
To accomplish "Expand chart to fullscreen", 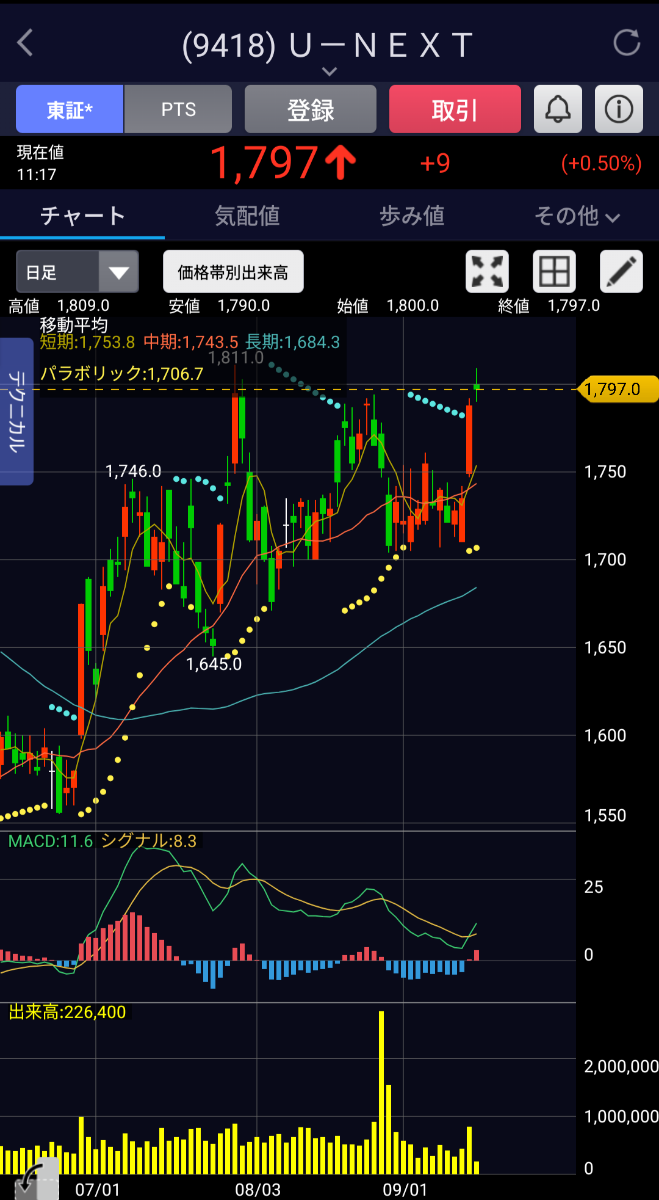I will (488, 271).
